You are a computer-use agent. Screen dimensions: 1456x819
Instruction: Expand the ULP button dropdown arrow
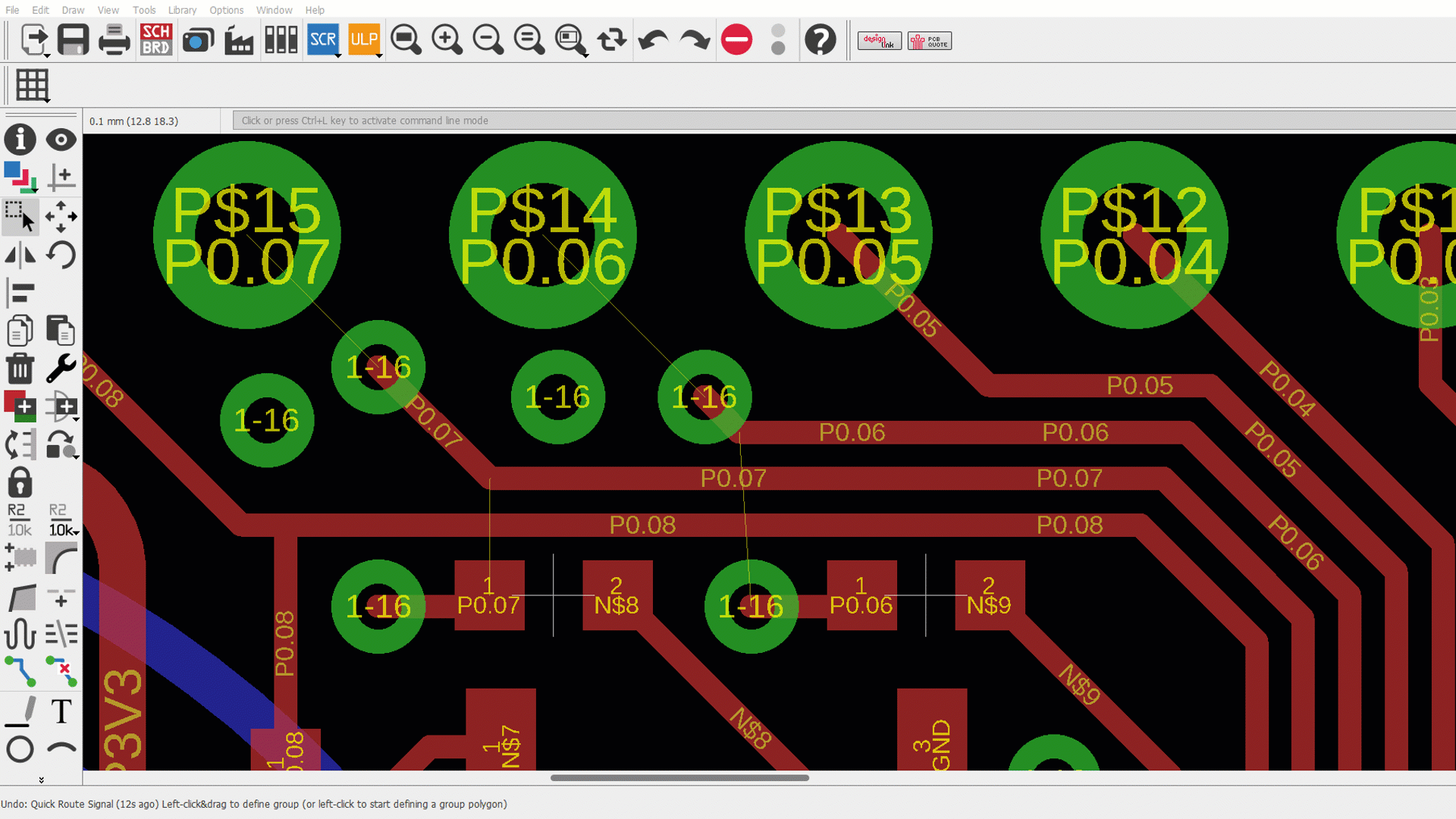point(378,55)
